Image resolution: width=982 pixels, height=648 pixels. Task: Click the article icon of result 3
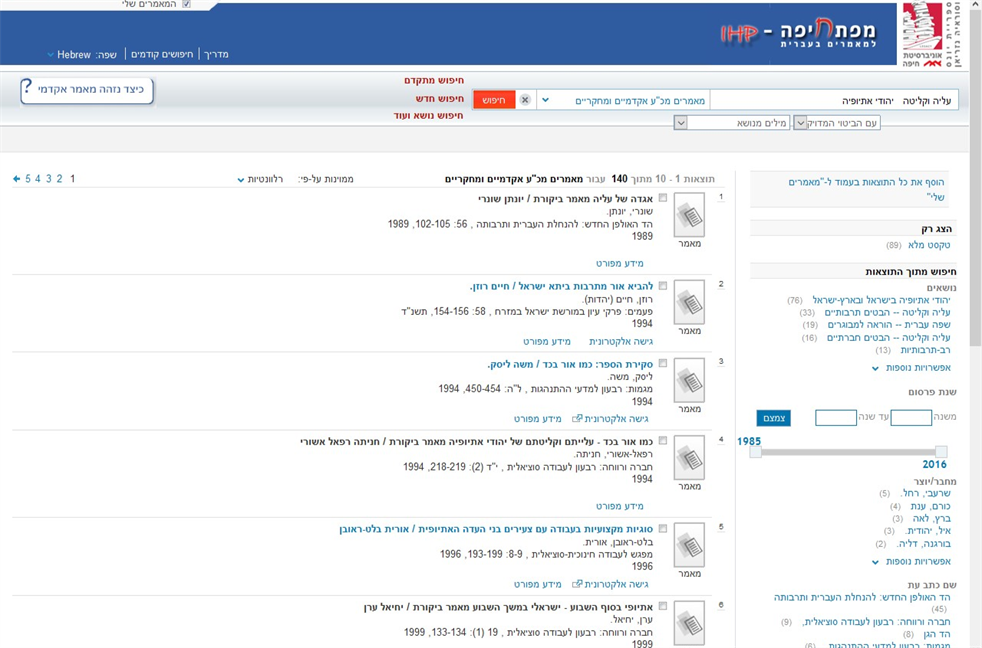click(x=689, y=380)
